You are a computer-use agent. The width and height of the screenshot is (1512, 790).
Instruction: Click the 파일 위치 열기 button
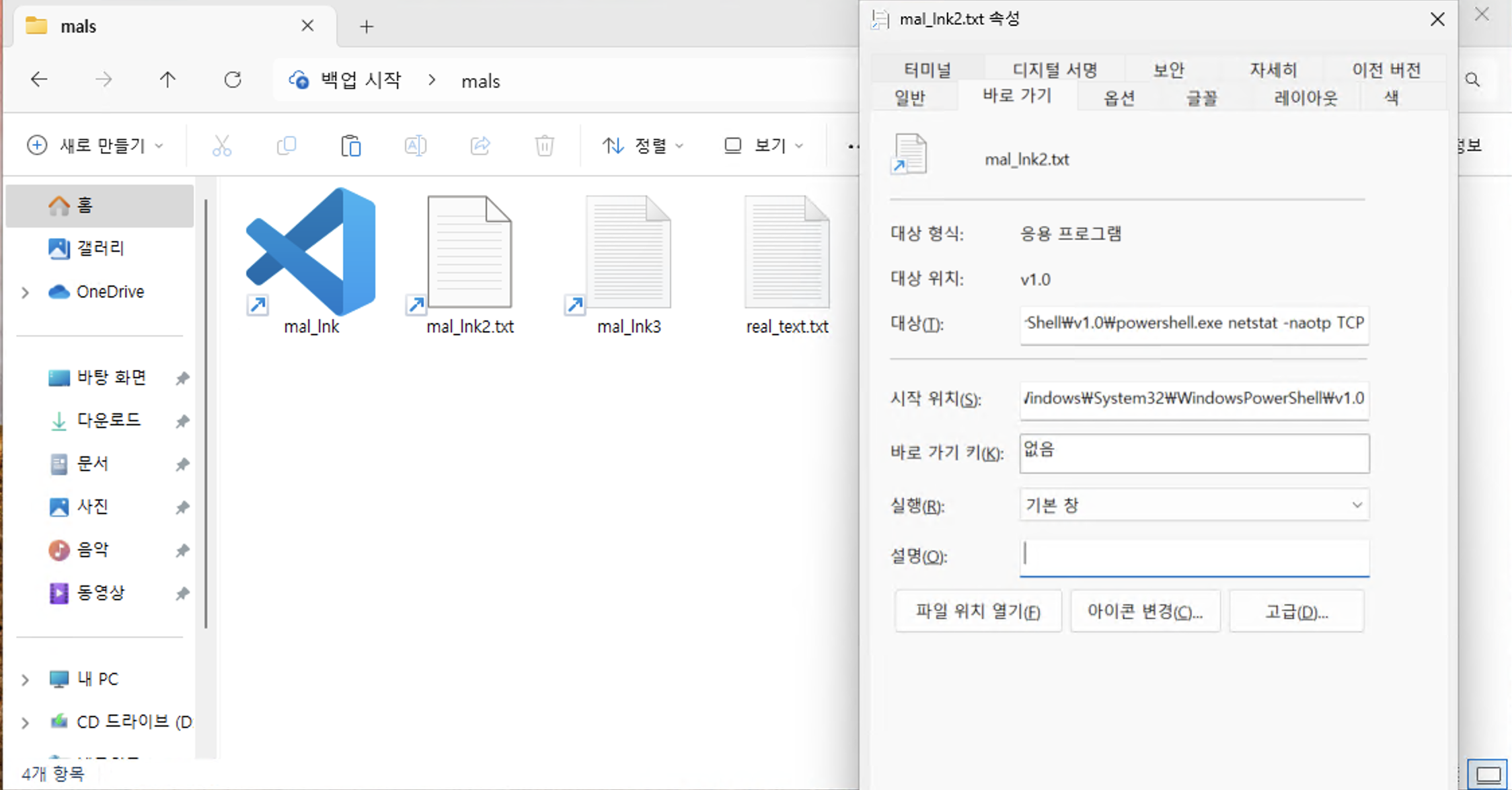tap(977, 611)
